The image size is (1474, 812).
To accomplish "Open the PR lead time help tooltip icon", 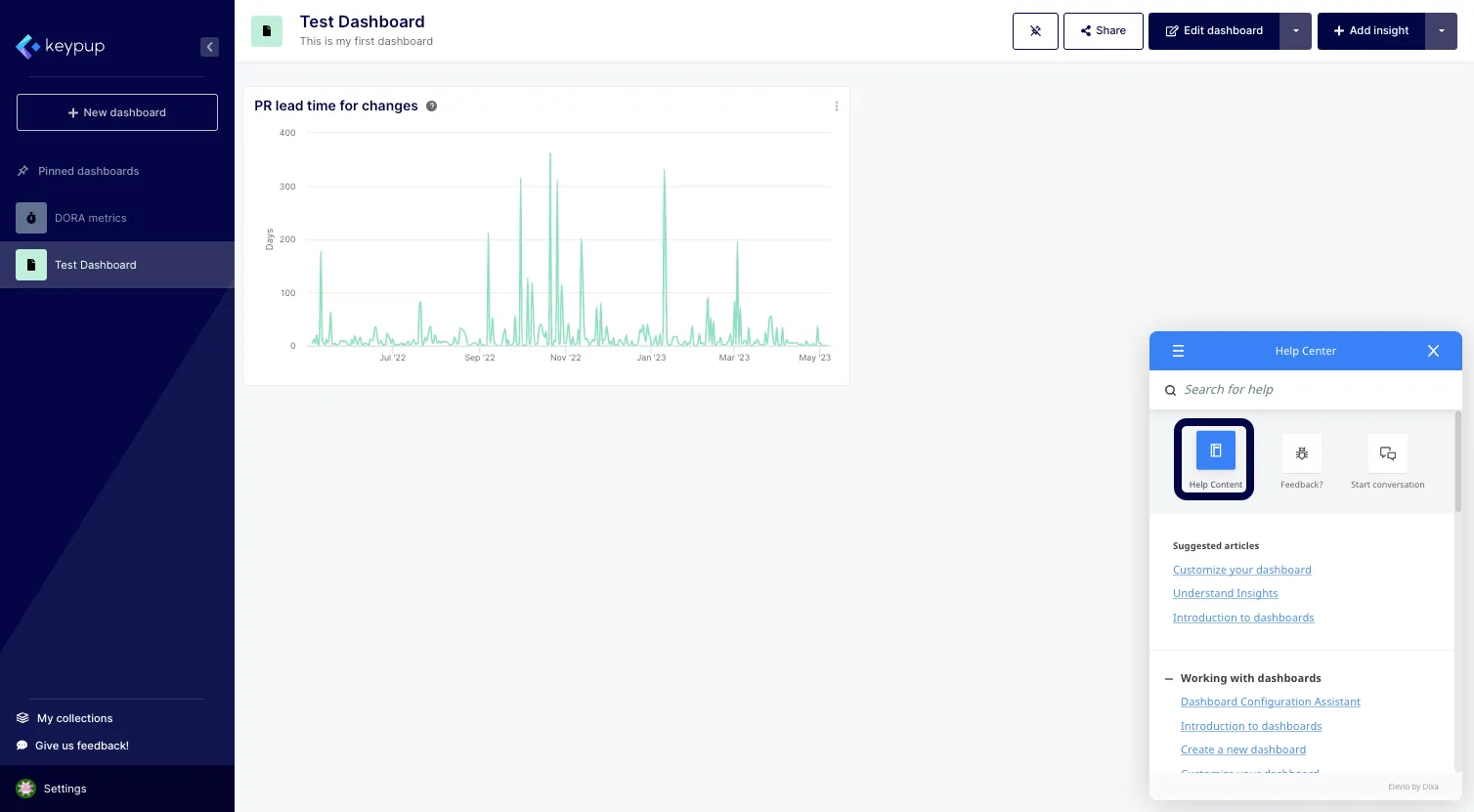I will coord(431,106).
